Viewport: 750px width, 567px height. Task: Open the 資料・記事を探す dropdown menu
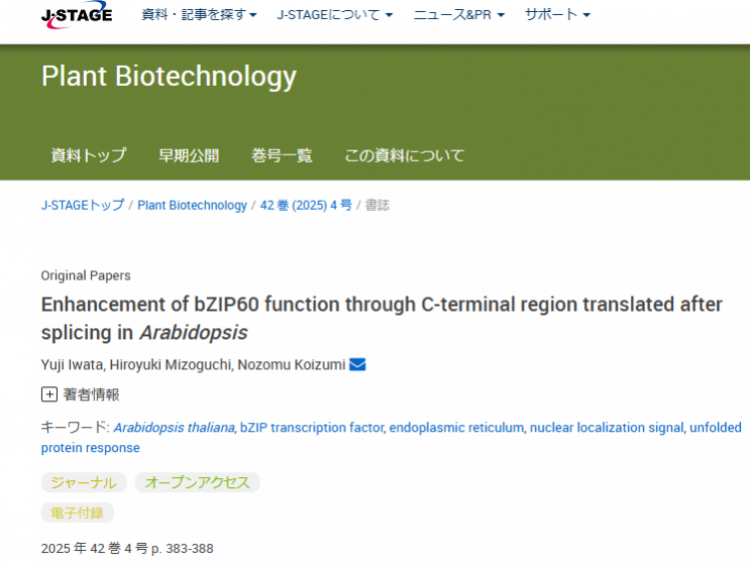(199, 15)
